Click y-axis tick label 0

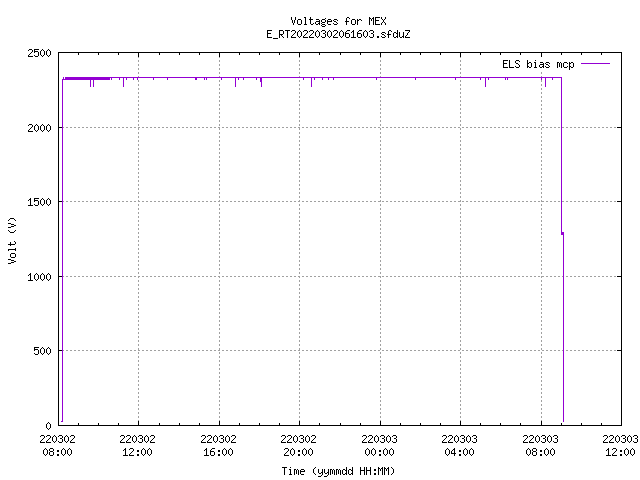pos(49,426)
